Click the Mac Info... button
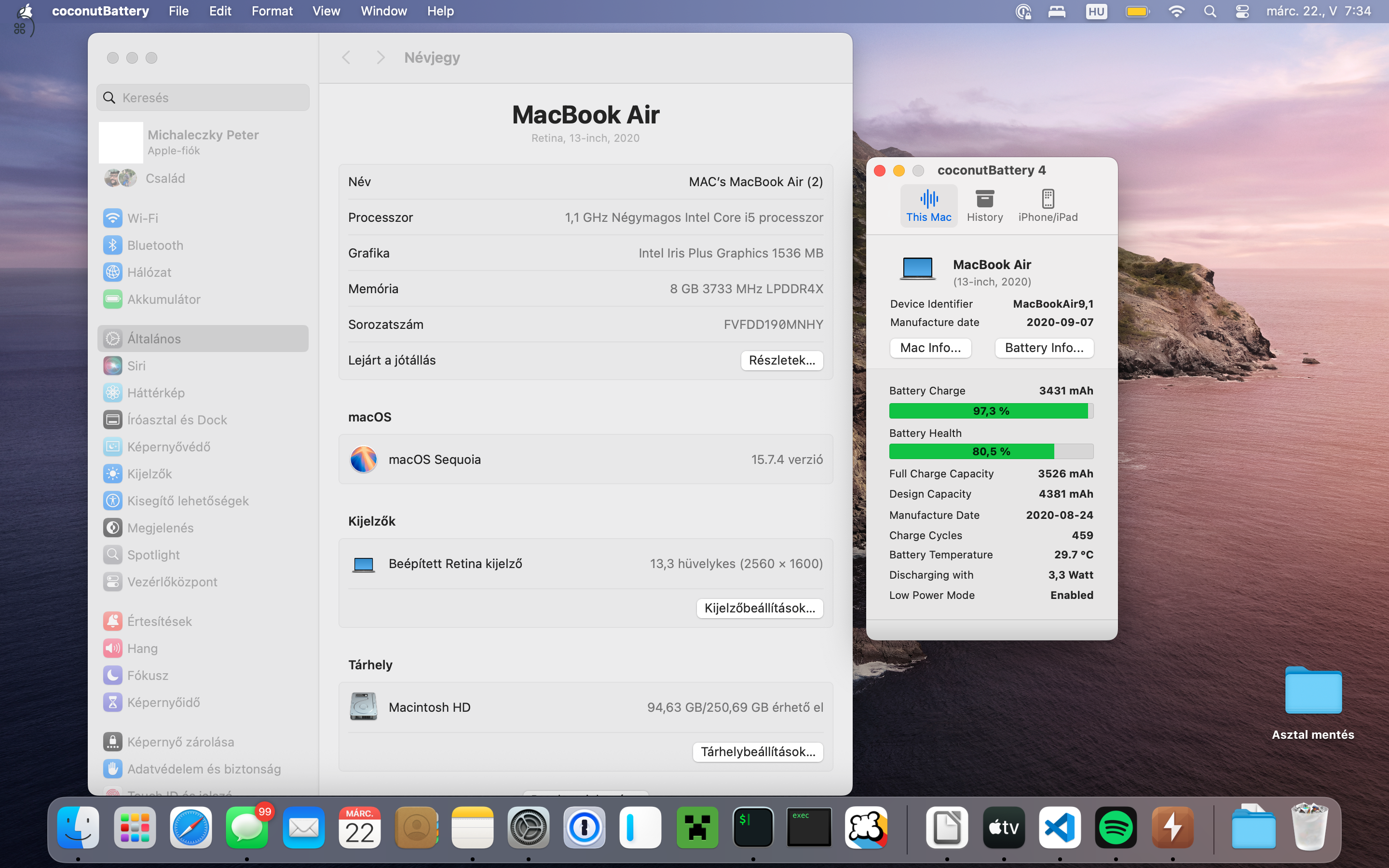Viewport: 1389px width, 868px height. click(930, 348)
